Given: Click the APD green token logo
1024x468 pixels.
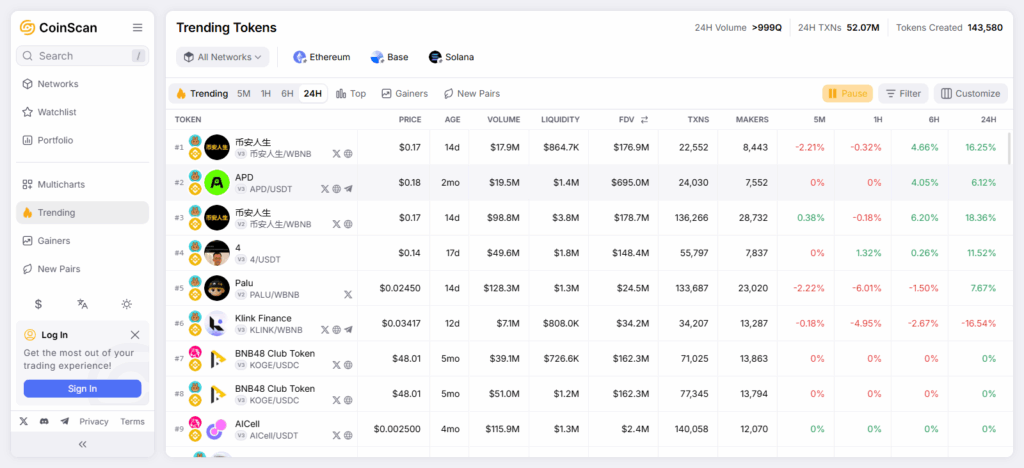Looking at the screenshot, I should (217, 183).
